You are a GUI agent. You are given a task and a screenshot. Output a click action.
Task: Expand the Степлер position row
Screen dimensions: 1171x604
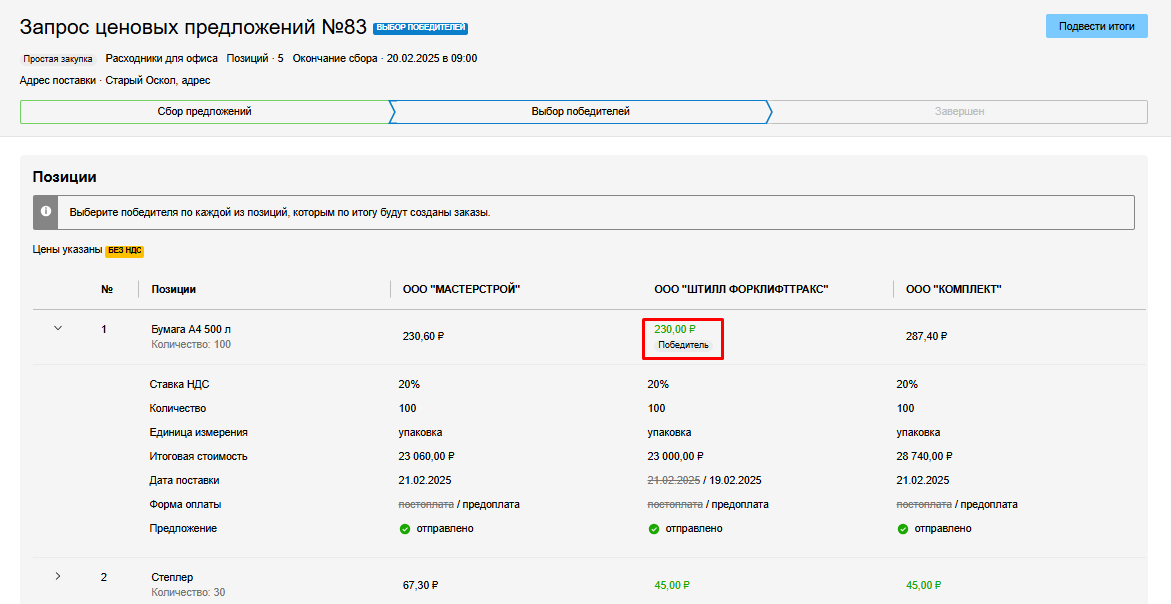pos(57,576)
